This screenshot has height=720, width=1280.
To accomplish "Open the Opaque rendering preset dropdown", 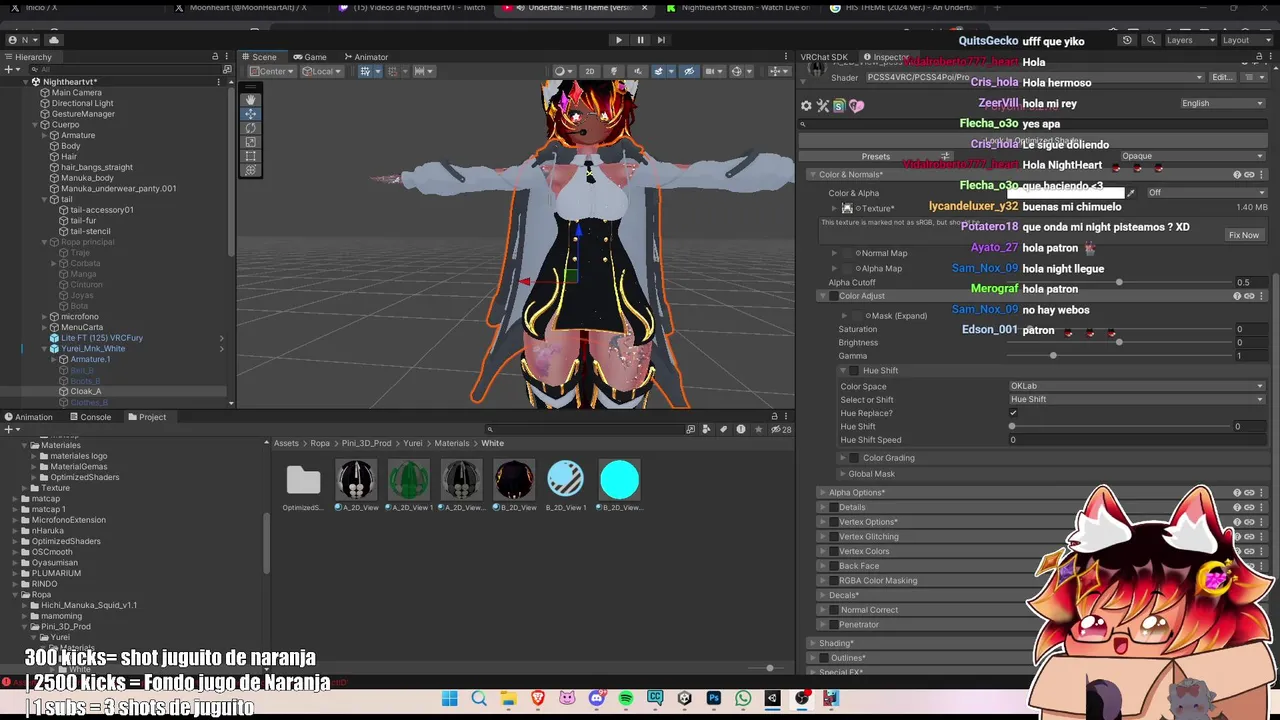I will point(1191,156).
